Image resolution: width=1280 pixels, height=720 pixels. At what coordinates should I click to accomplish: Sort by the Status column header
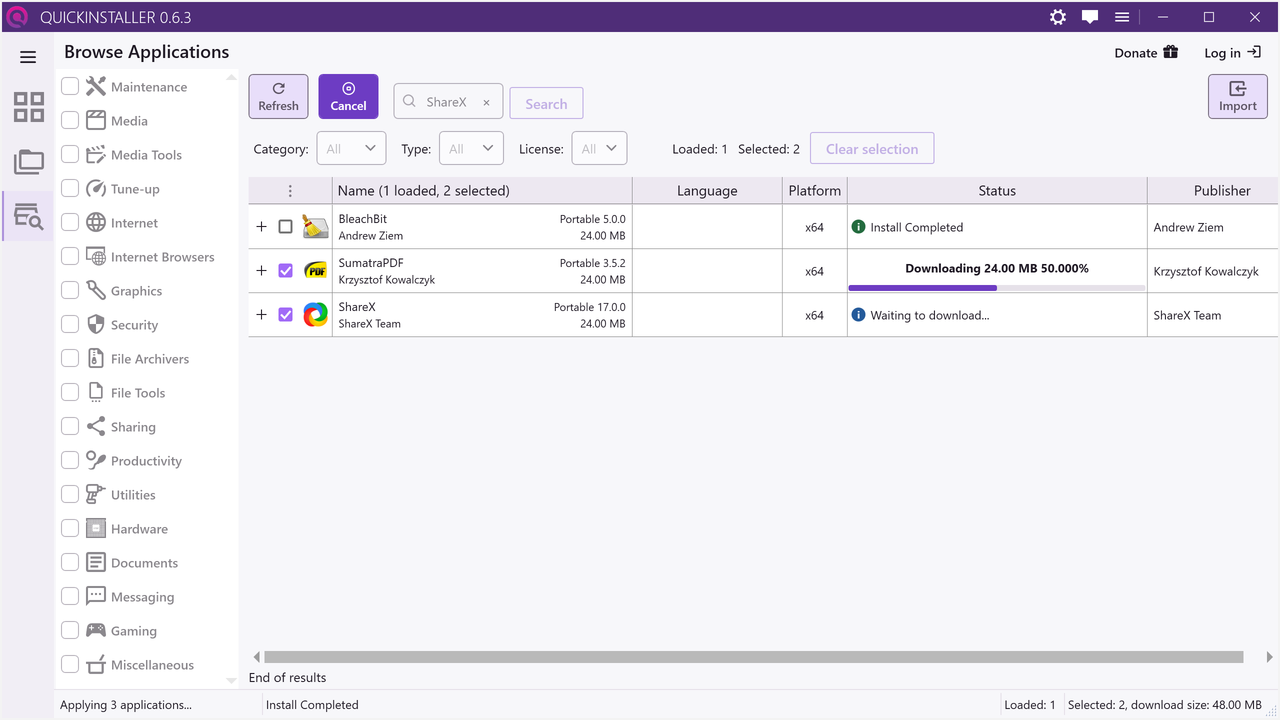point(997,191)
